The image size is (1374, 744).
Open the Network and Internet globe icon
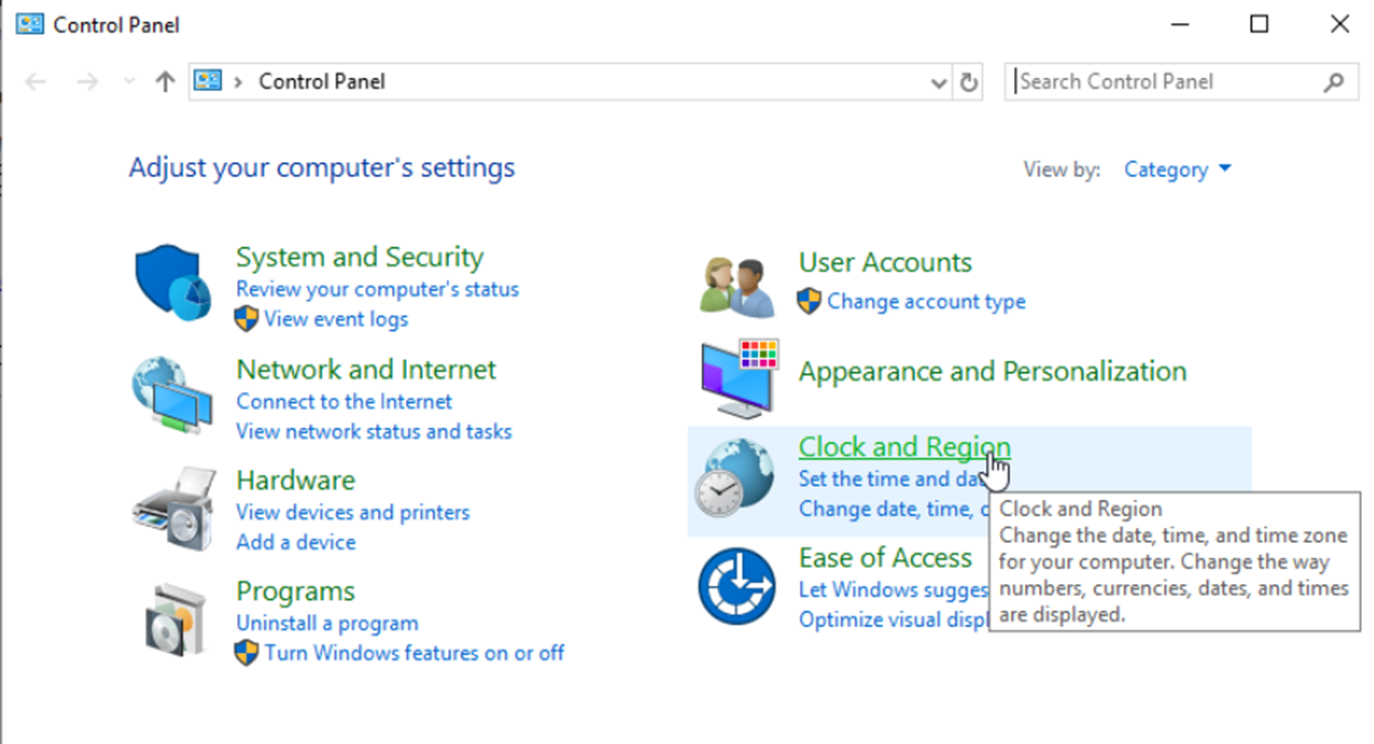(x=172, y=394)
